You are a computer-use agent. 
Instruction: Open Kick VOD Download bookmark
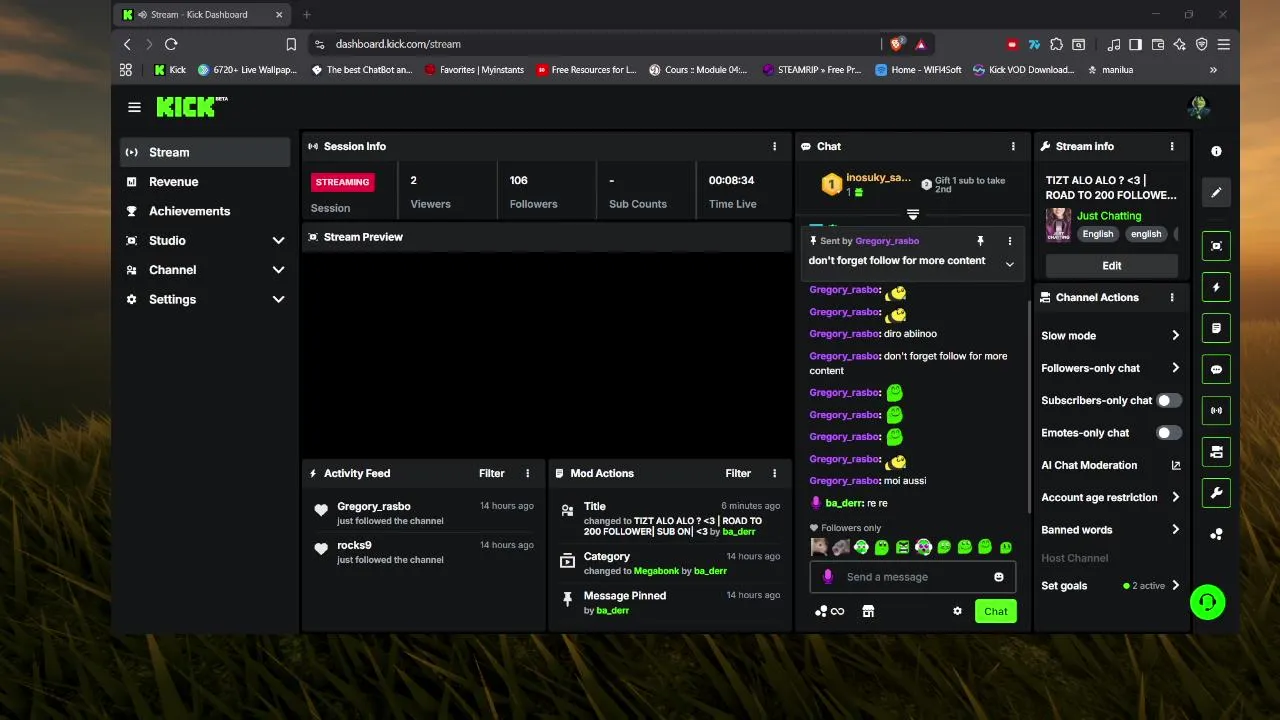[1023, 70]
